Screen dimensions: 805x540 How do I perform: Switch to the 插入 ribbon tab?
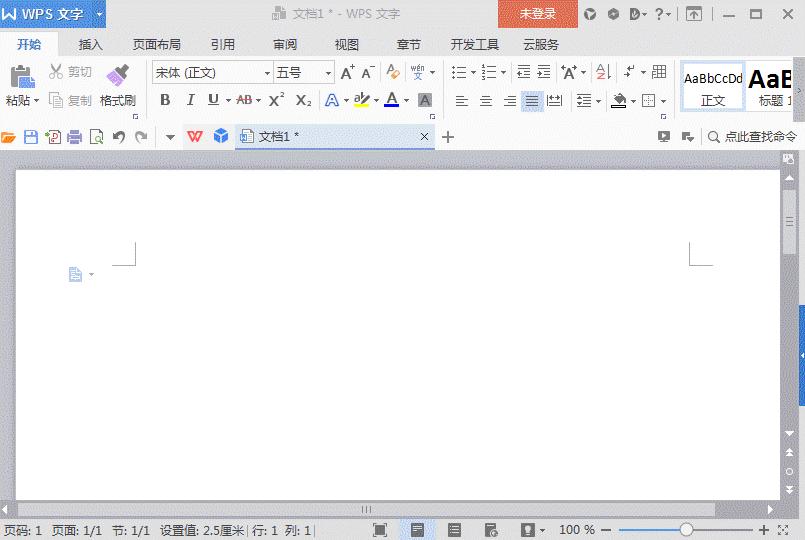(x=91, y=45)
